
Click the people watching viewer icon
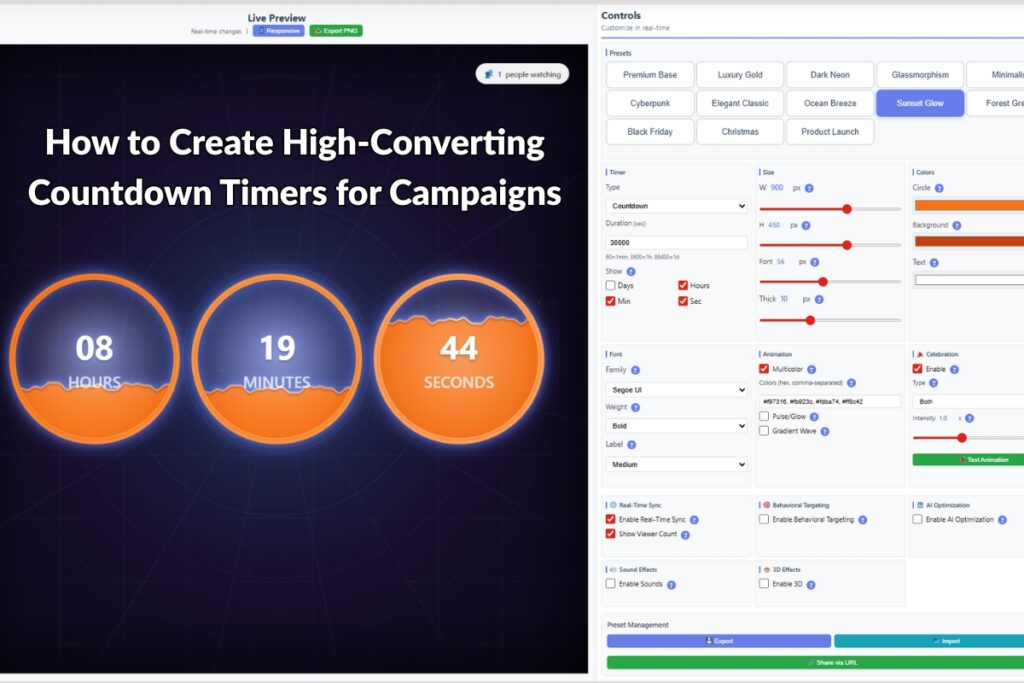tap(489, 74)
